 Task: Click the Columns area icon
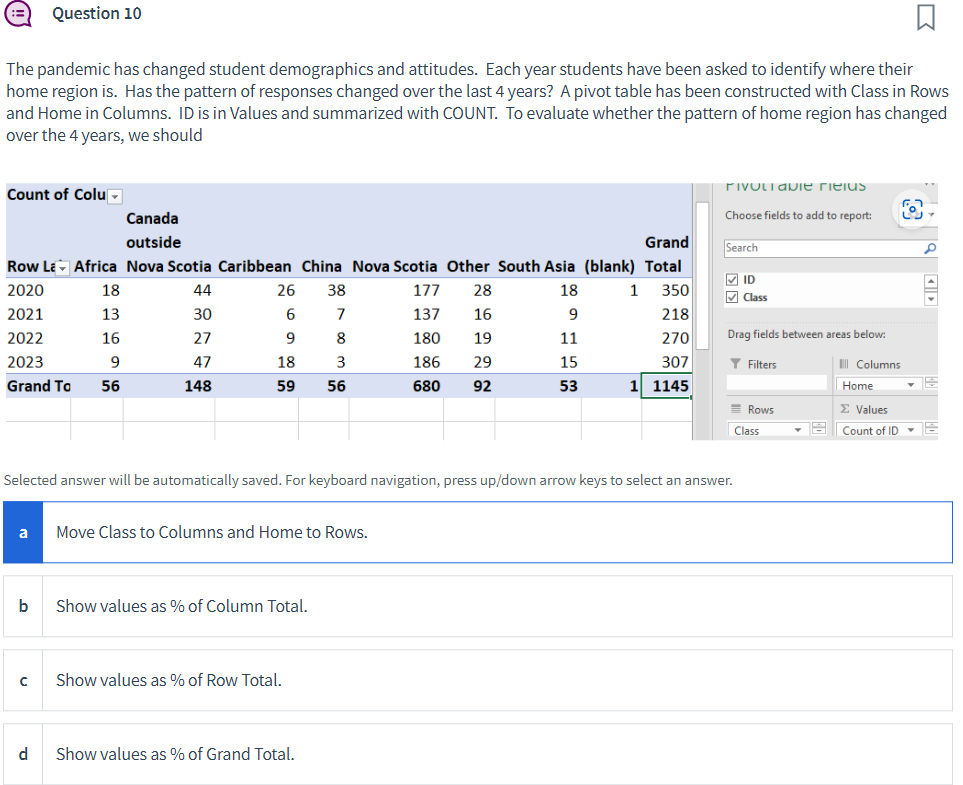844,364
